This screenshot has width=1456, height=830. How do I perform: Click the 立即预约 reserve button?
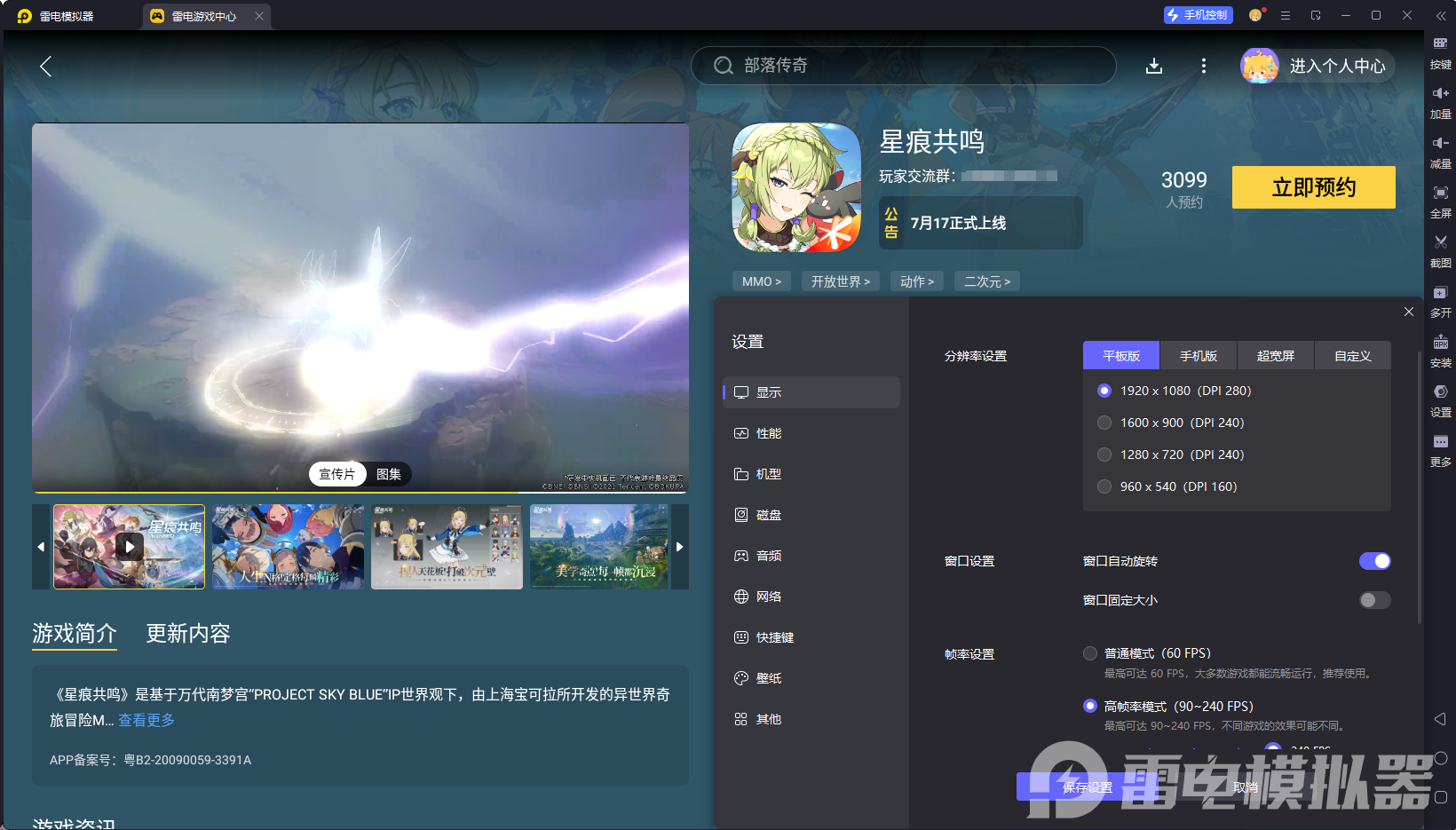pyautogui.click(x=1314, y=187)
